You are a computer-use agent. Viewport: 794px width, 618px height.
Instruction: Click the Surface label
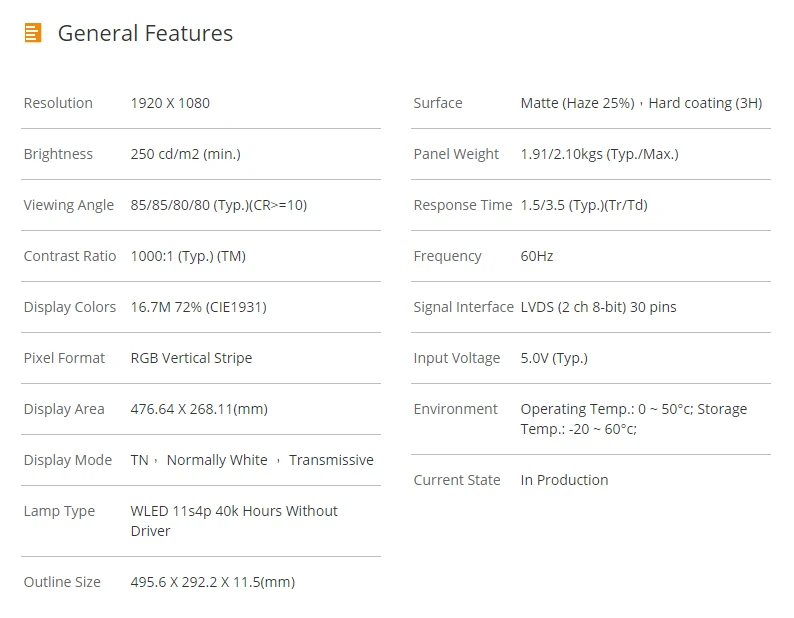click(x=438, y=103)
